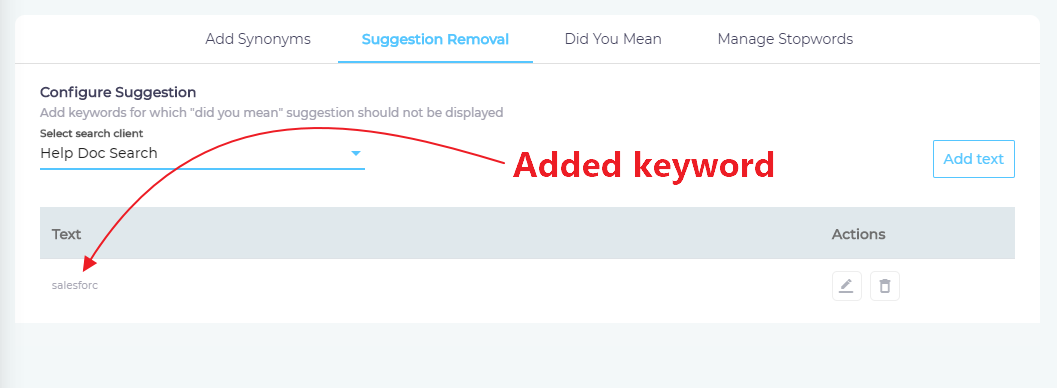Click the did you mean description text

coord(272,112)
